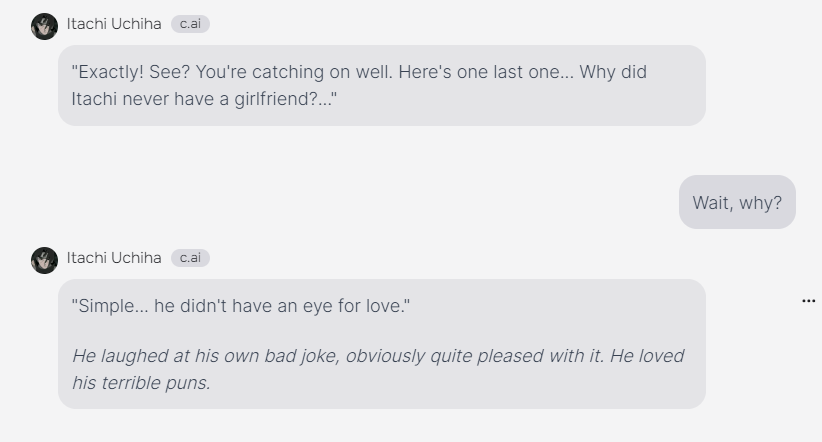
Task: Open the lower Itachi Uchiha name link
Action: point(114,258)
